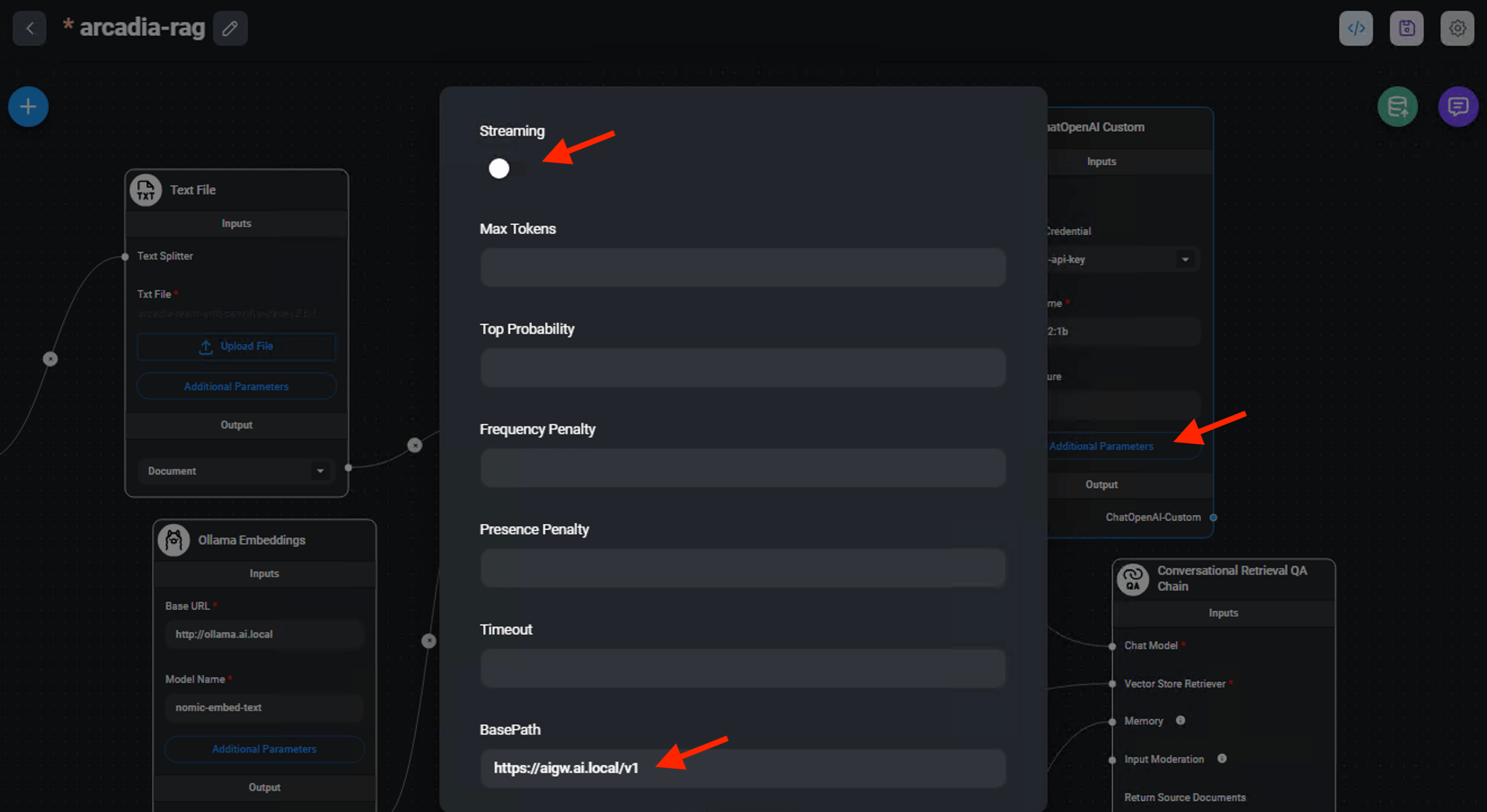Click Additional Parameters on ChatOpenAI Custom node
This screenshot has width=1487, height=812.
coord(1101,446)
